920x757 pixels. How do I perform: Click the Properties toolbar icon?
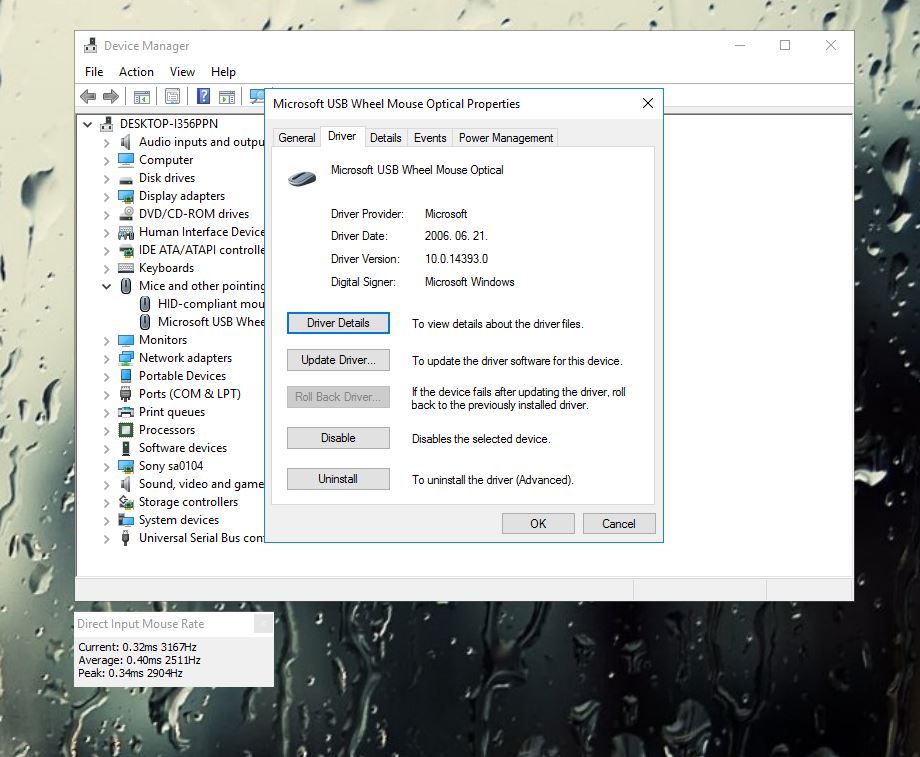point(172,96)
